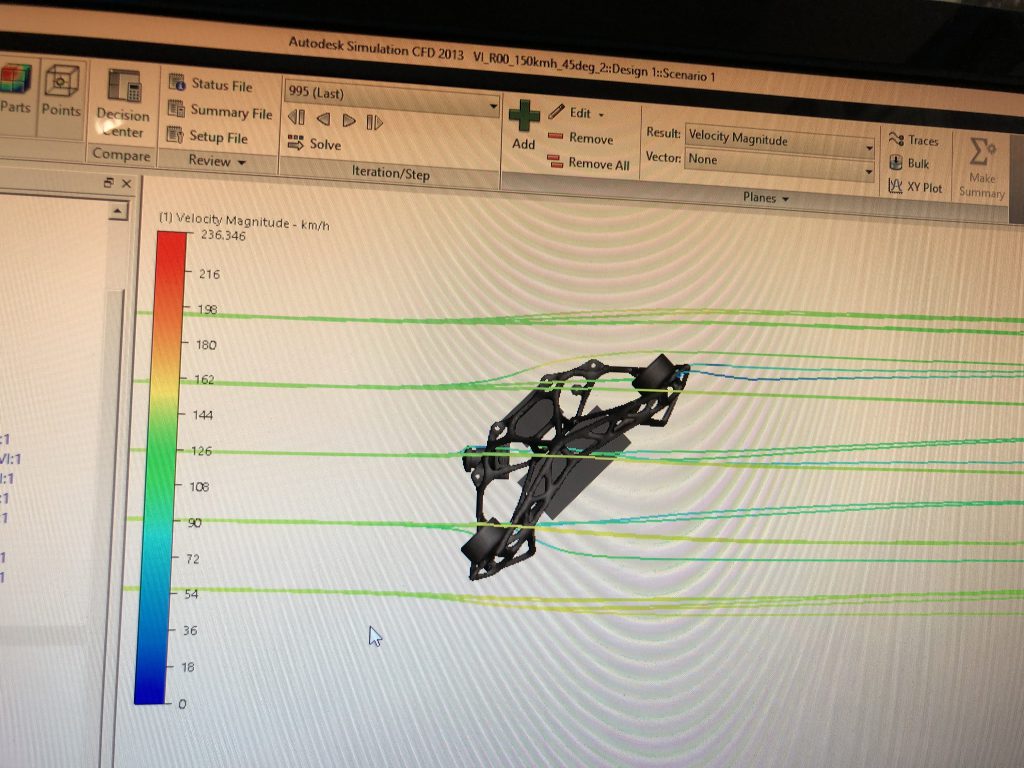Open the Summary File
Viewport: 1024px width, 768px height.
click(220, 111)
